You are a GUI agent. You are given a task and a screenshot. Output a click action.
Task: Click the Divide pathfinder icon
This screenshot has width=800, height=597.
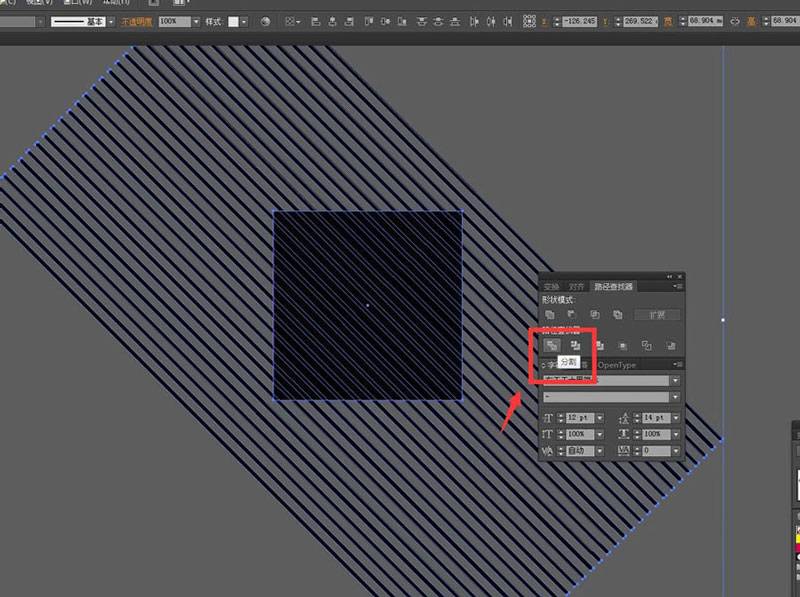tap(551, 345)
